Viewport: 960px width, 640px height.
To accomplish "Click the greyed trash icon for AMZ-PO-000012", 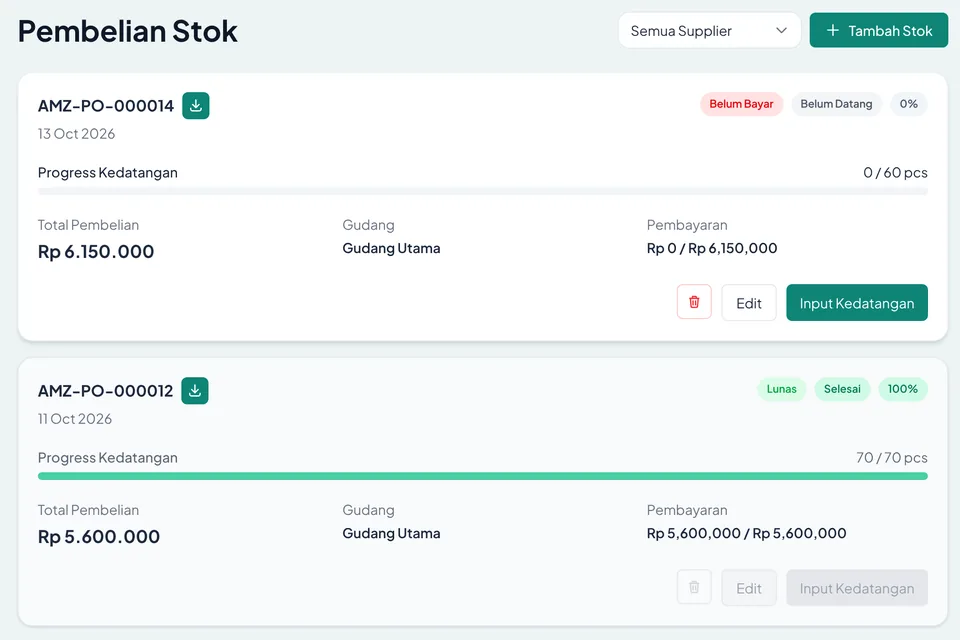I will coord(694,587).
